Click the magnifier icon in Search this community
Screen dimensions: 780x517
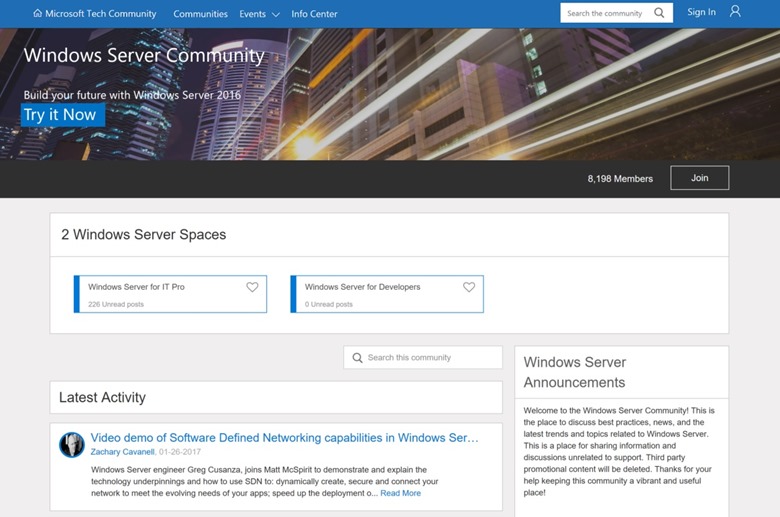[357, 358]
